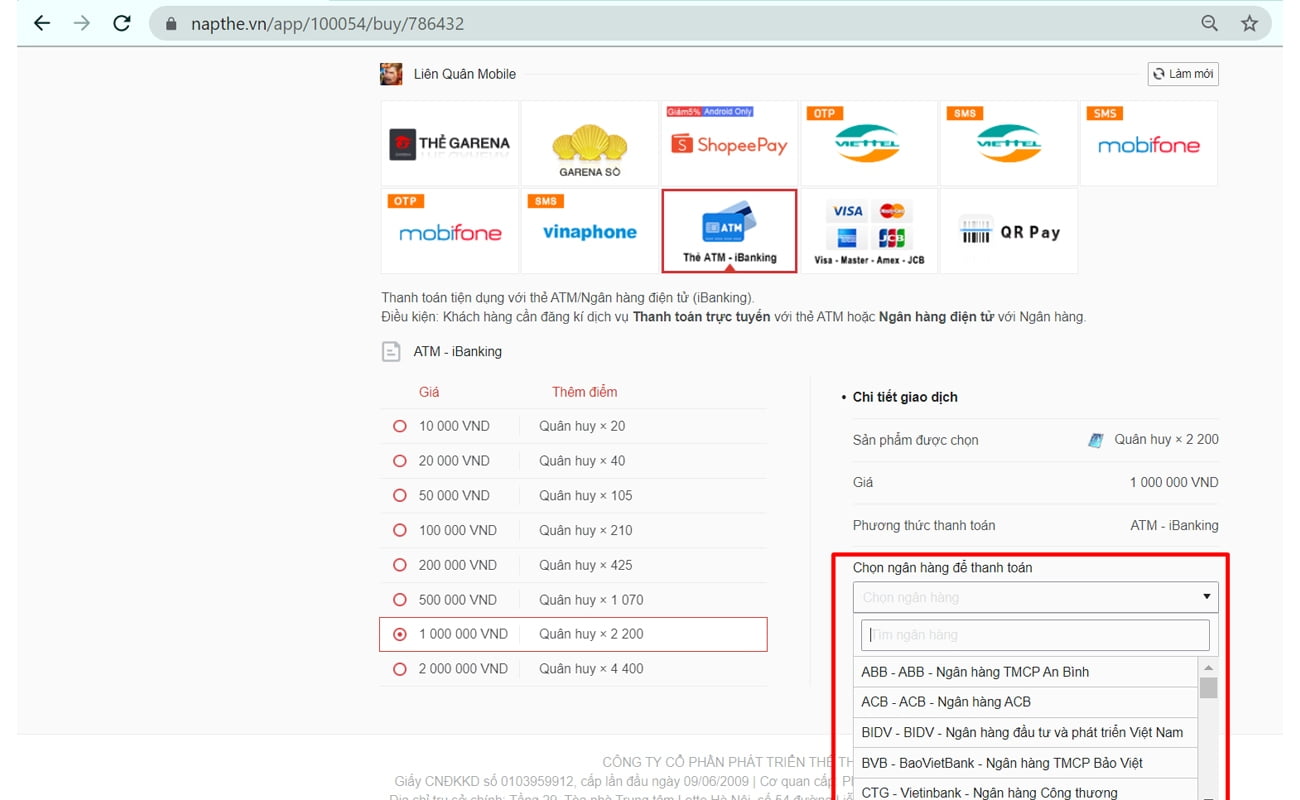Viewport: 1300px width, 800px height.
Task: Choose CTG - Vietinbank option
Action: coord(1026,791)
